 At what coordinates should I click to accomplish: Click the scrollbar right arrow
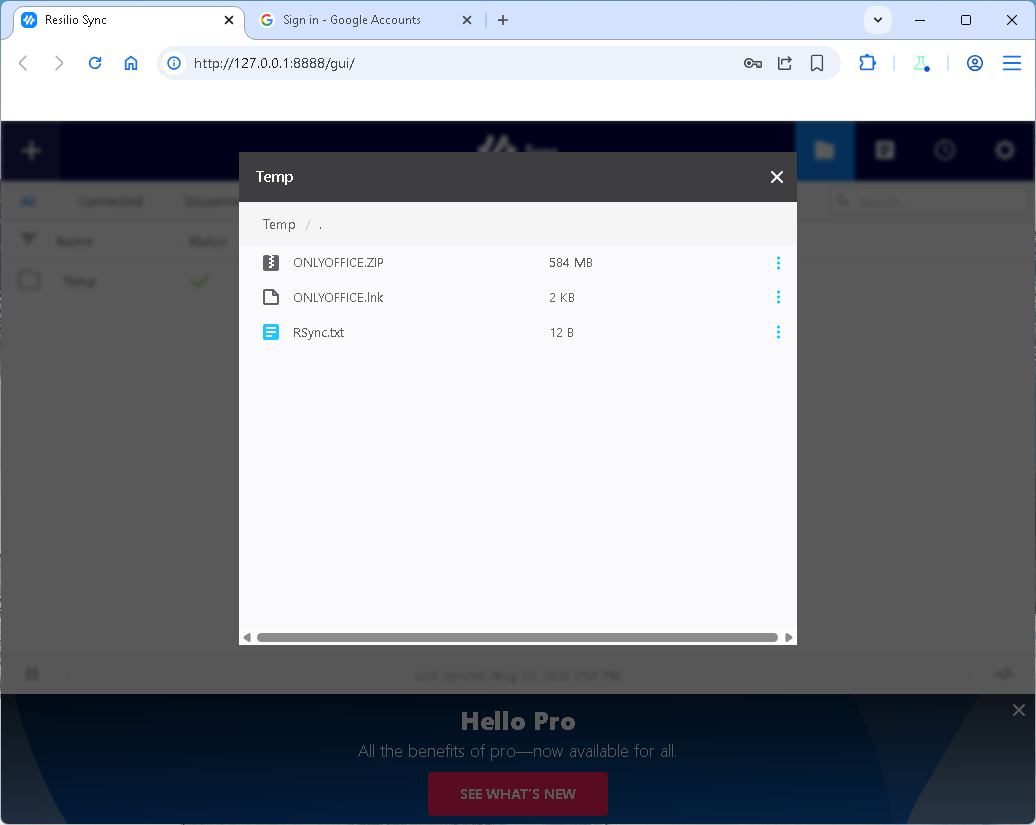(788, 637)
